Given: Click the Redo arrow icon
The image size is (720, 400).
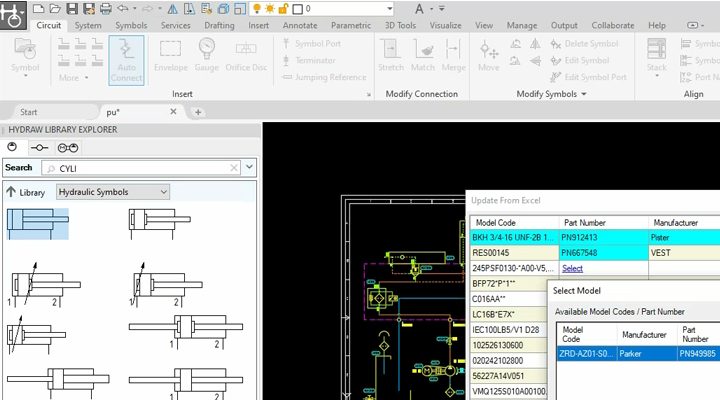Looking at the screenshot, I should pos(147,8).
